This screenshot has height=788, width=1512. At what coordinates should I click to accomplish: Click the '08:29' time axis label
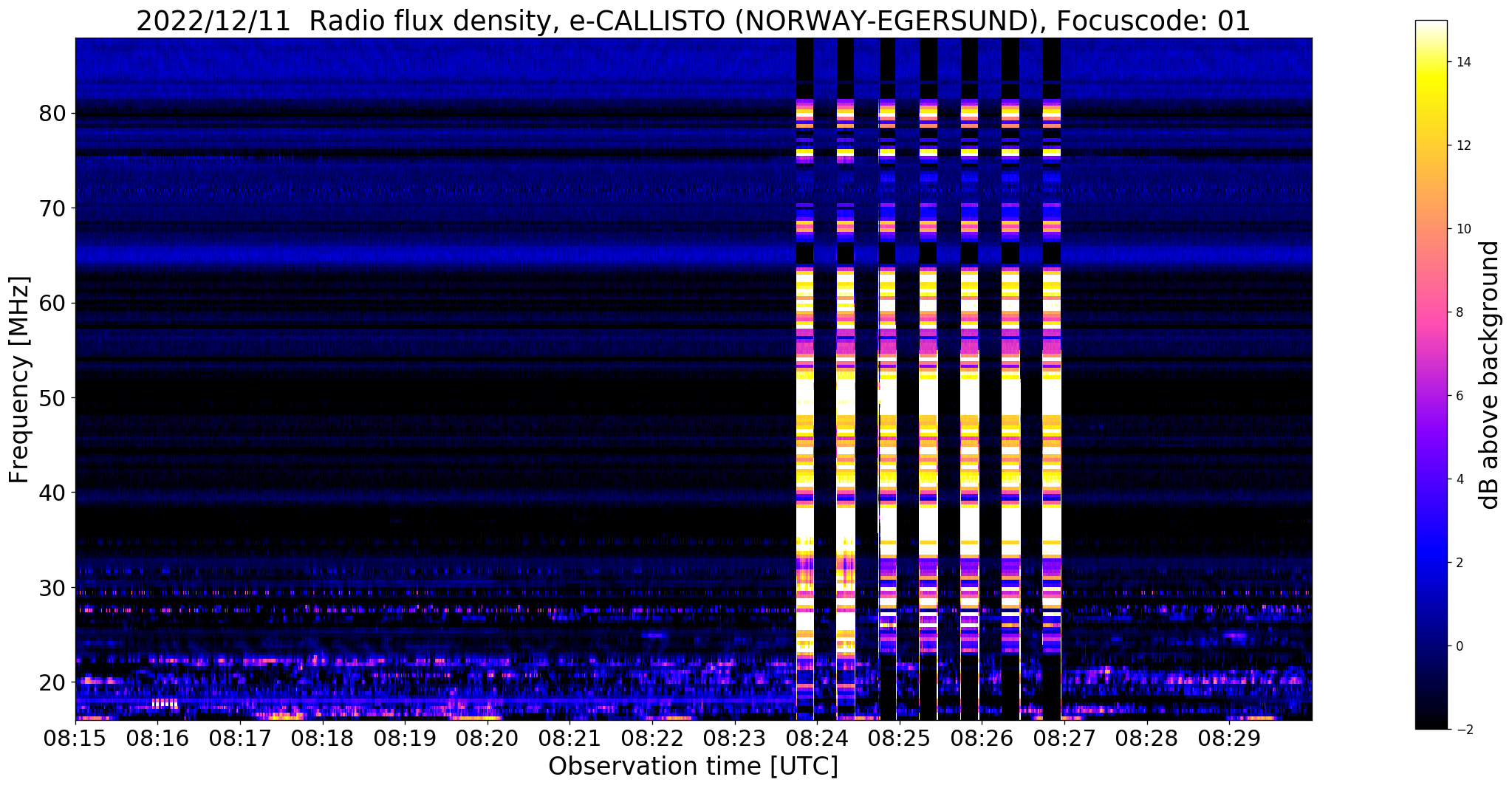pos(1229,739)
